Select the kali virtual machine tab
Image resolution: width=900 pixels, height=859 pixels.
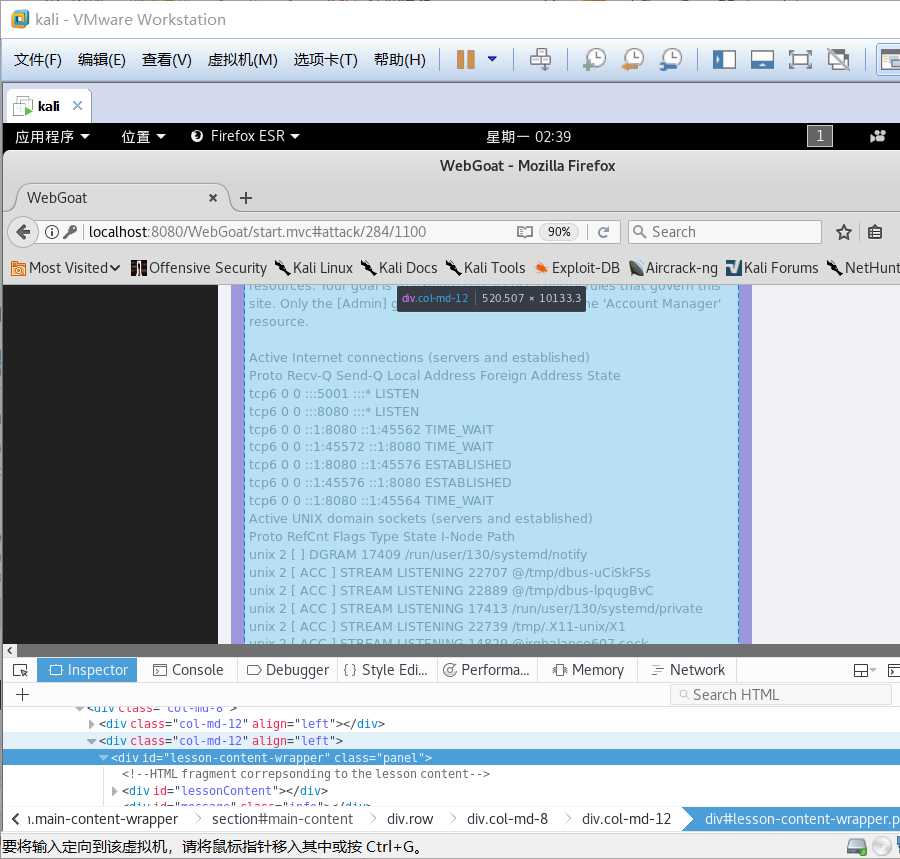48,106
